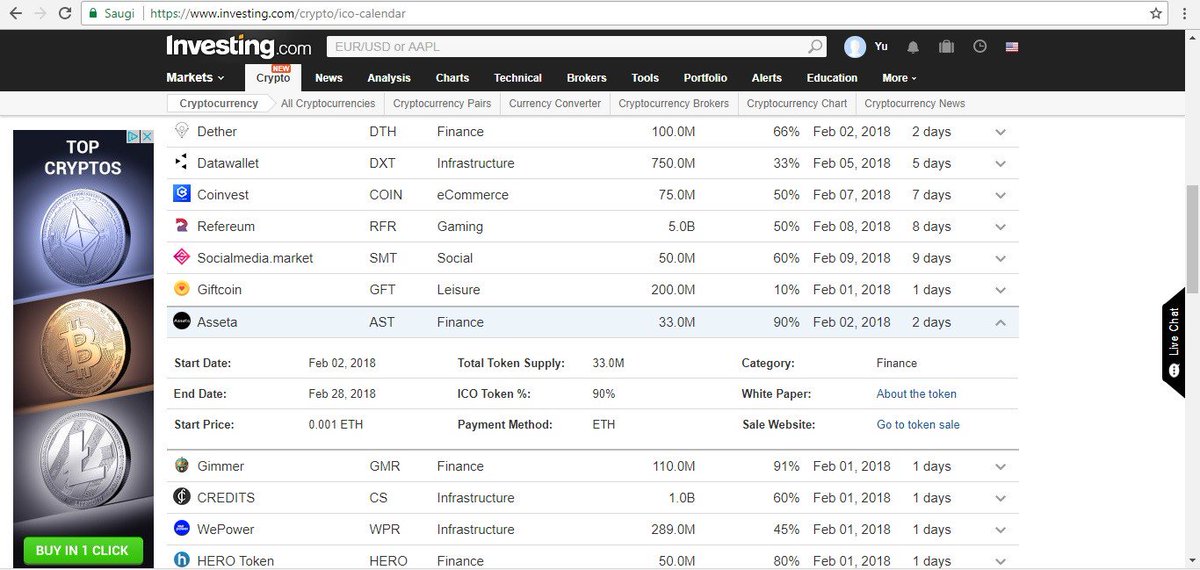Bookmark this page with the star icon

pyautogui.click(x=1156, y=14)
